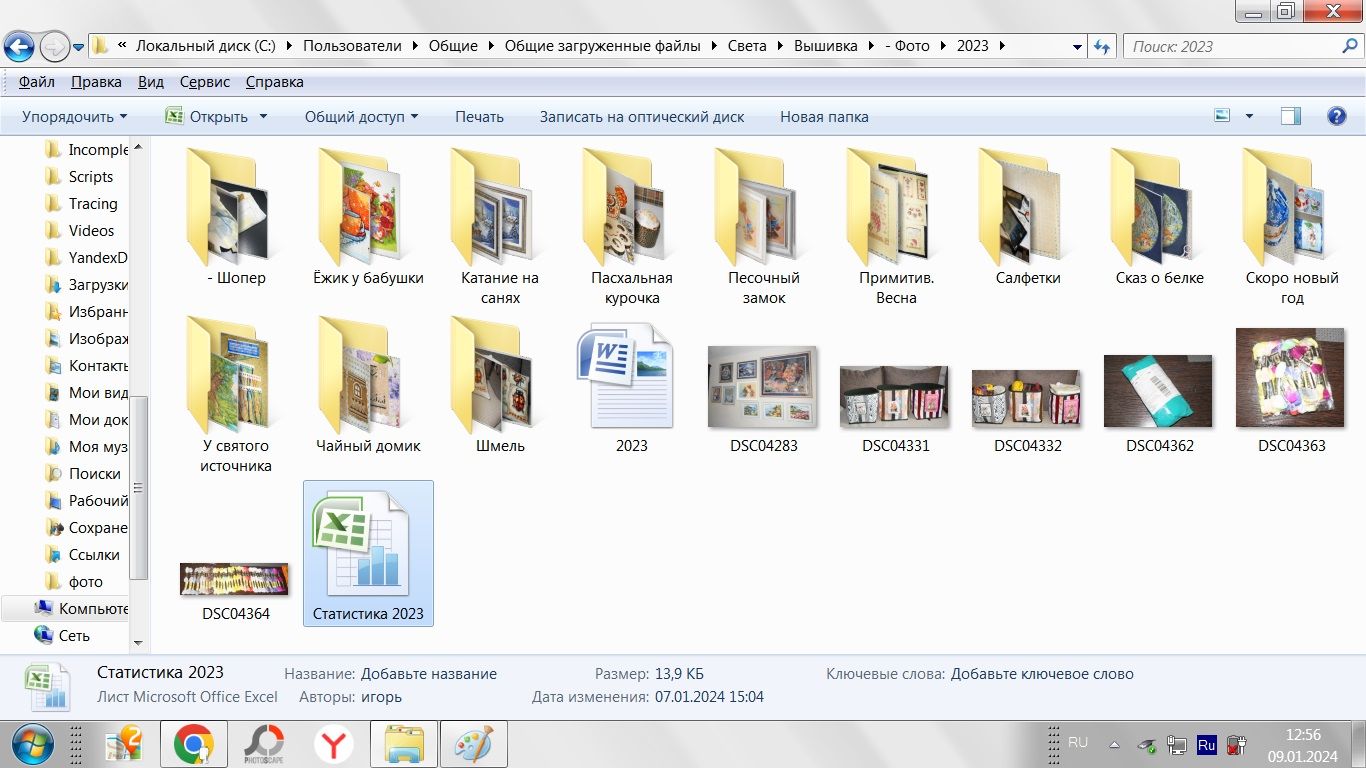Click the Help question mark icon

(x=1337, y=116)
